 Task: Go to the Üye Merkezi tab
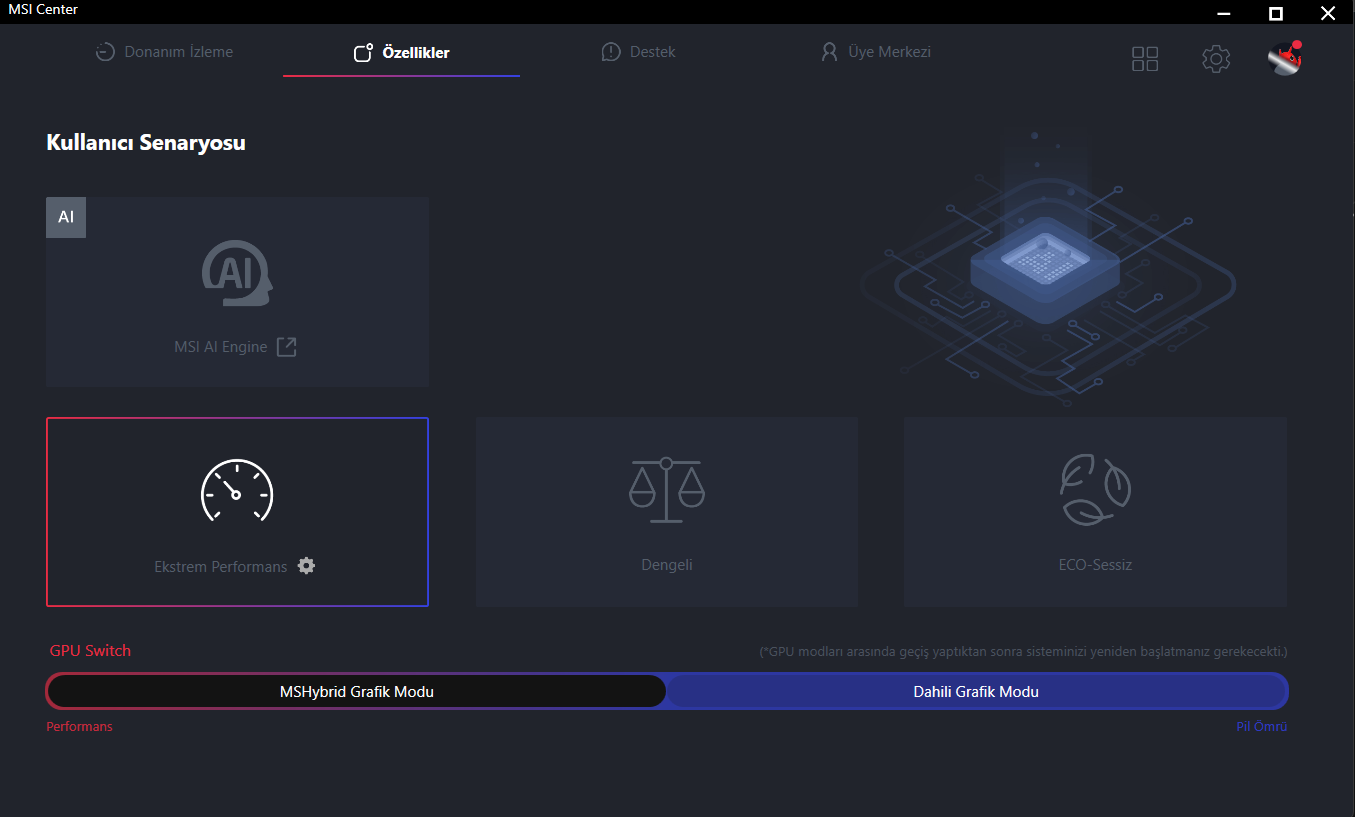tap(875, 52)
